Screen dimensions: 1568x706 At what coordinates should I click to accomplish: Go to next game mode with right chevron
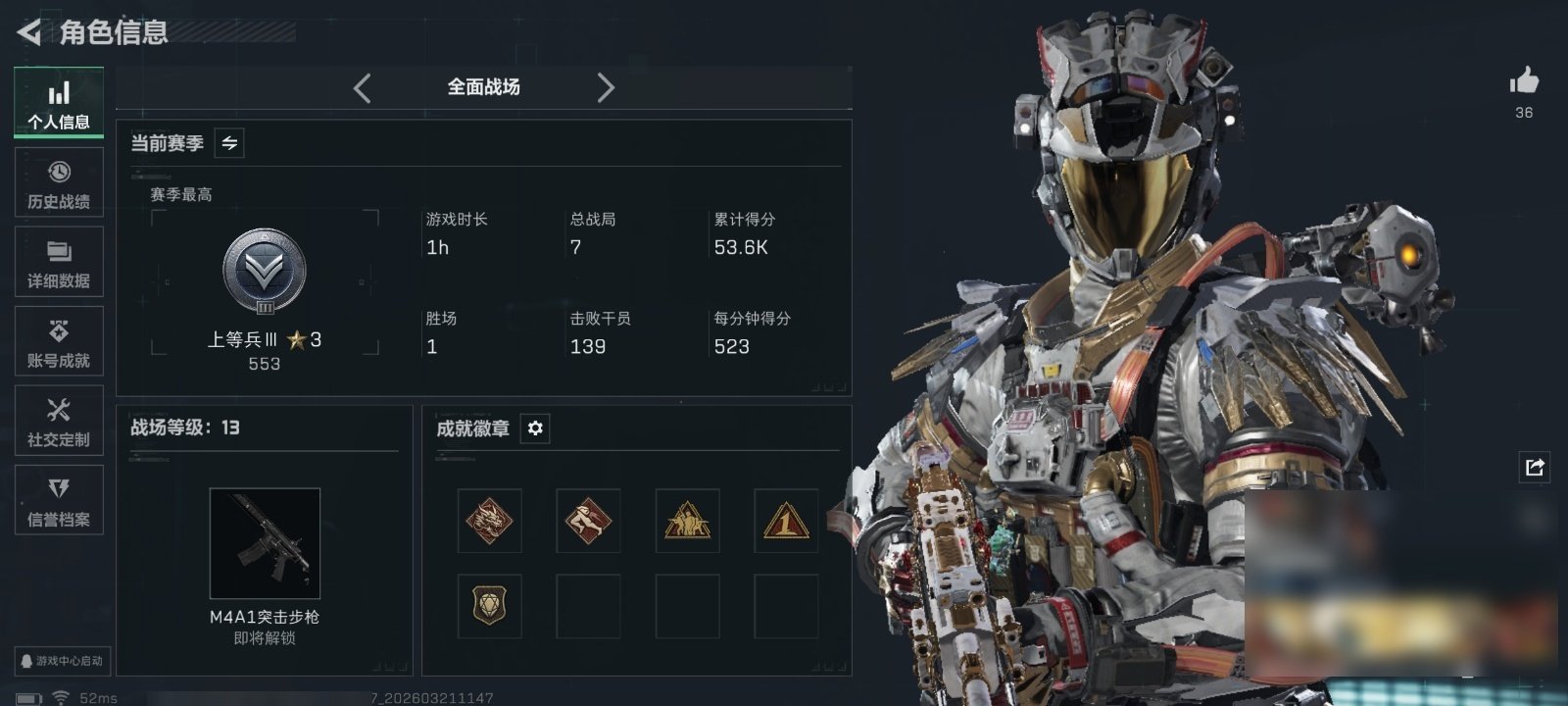(x=606, y=88)
